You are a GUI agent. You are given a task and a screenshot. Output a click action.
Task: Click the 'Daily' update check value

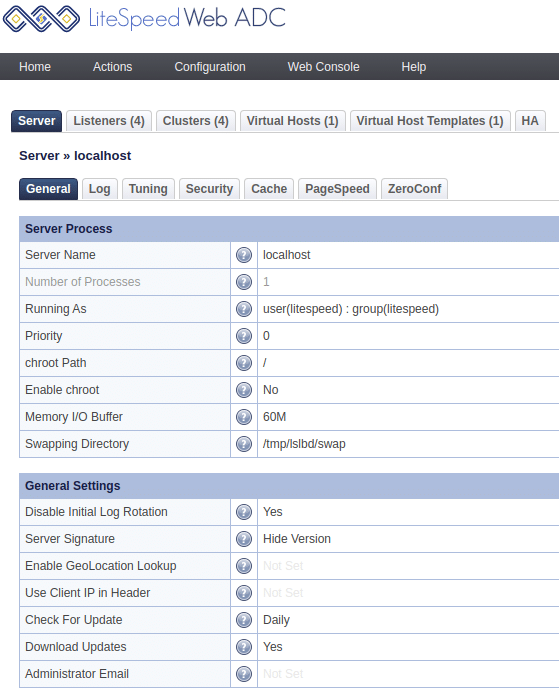276,620
